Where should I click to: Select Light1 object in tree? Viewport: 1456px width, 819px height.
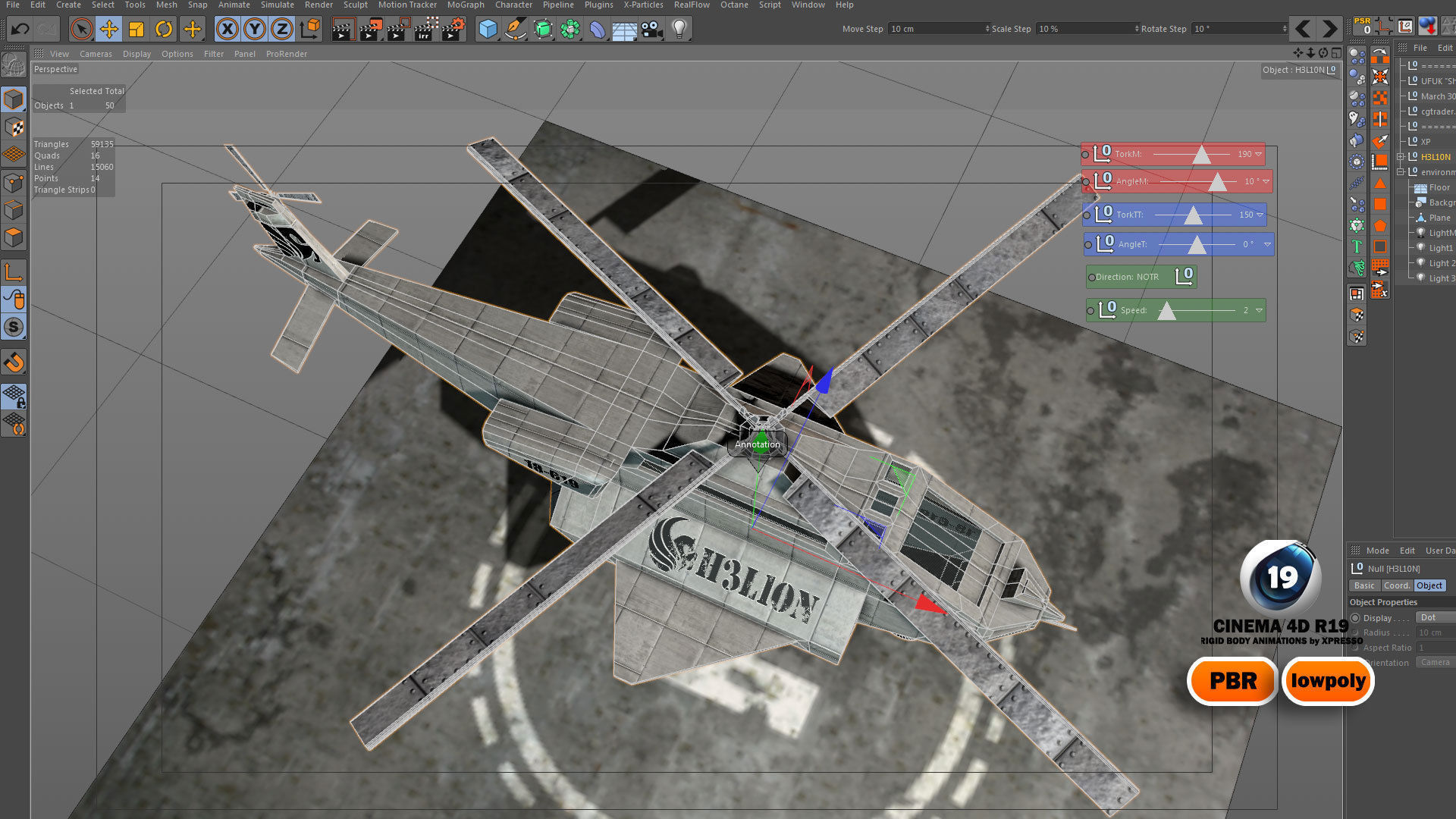coord(1441,248)
